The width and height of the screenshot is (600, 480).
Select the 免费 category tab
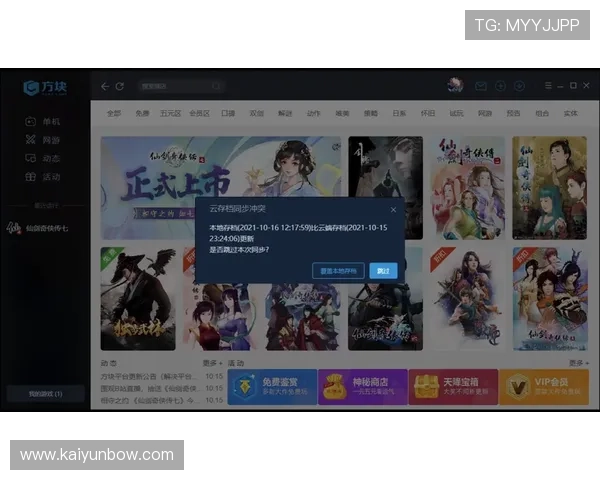click(x=142, y=114)
